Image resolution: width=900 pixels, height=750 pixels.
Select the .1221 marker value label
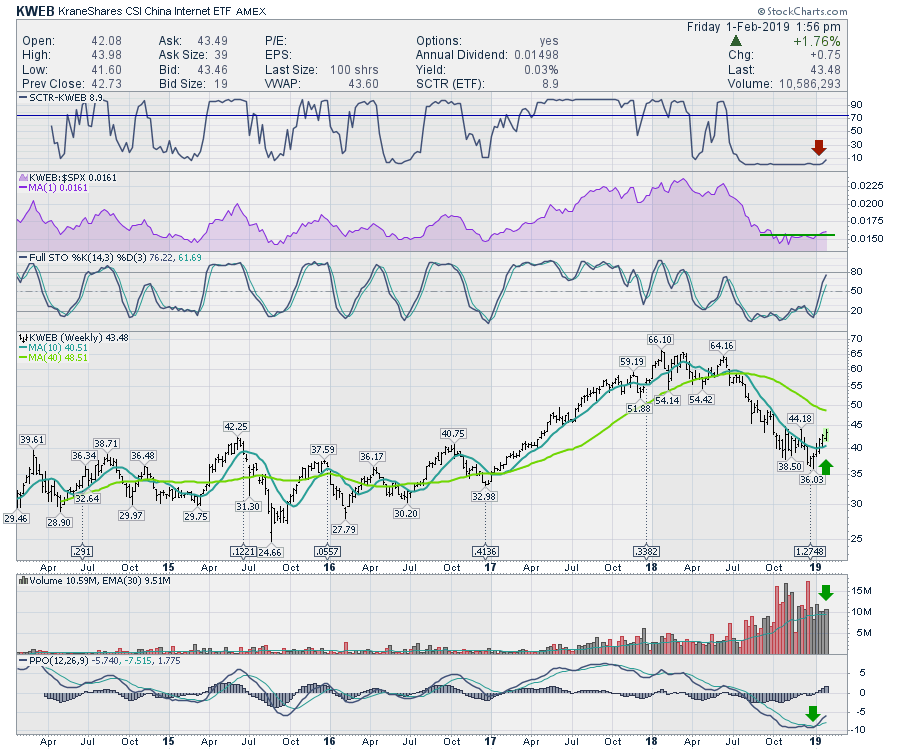point(243,551)
